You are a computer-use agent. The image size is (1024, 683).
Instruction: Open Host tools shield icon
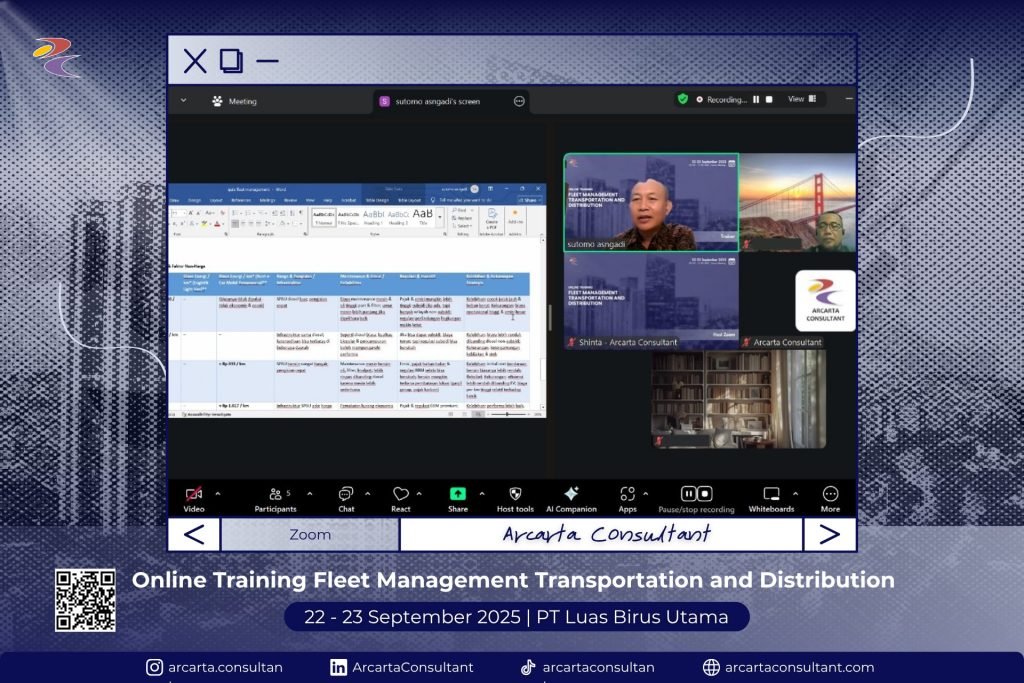tap(515, 495)
